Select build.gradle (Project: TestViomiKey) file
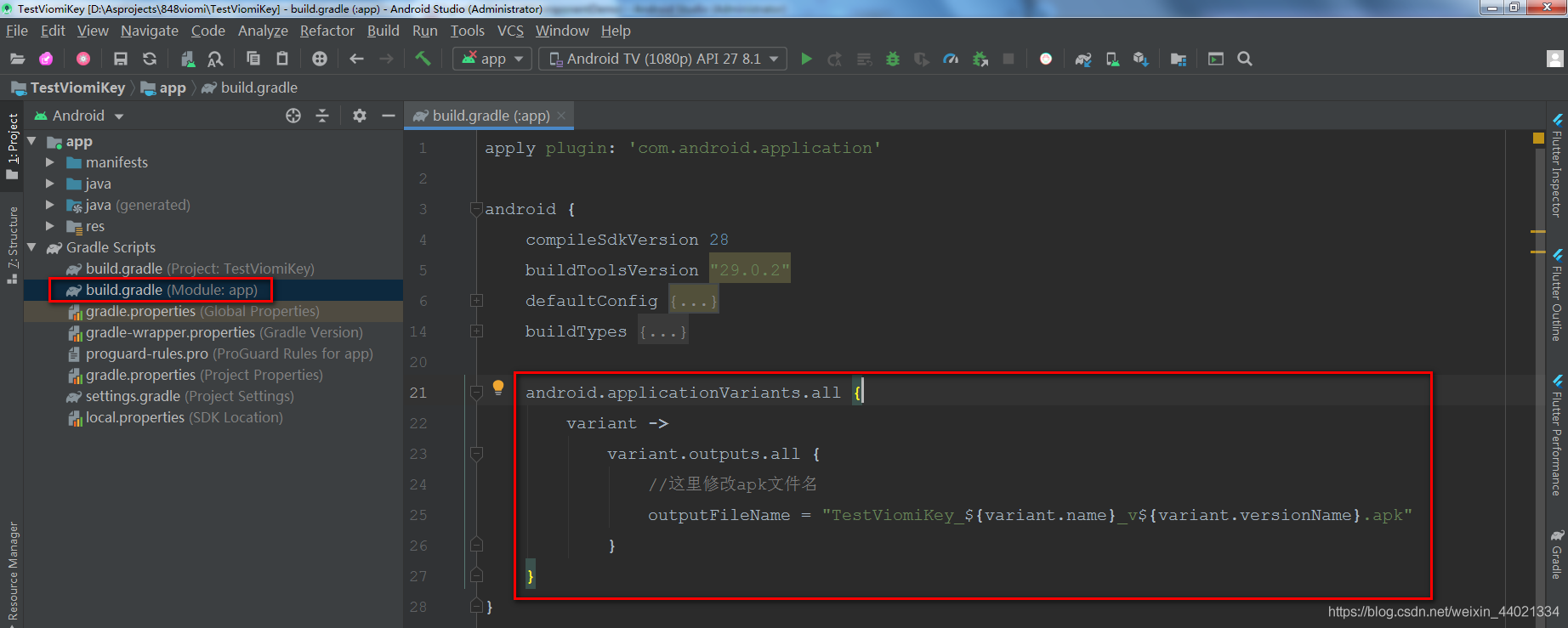1568x628 pixels. pos(200,269)
